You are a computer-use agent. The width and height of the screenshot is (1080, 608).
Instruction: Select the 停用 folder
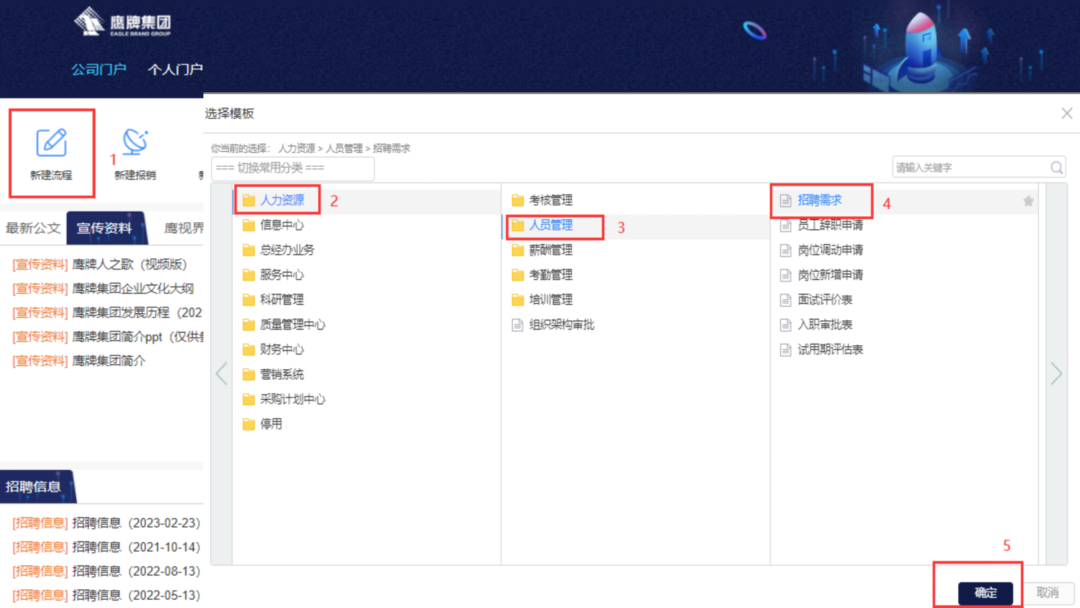tap(262, 423)
